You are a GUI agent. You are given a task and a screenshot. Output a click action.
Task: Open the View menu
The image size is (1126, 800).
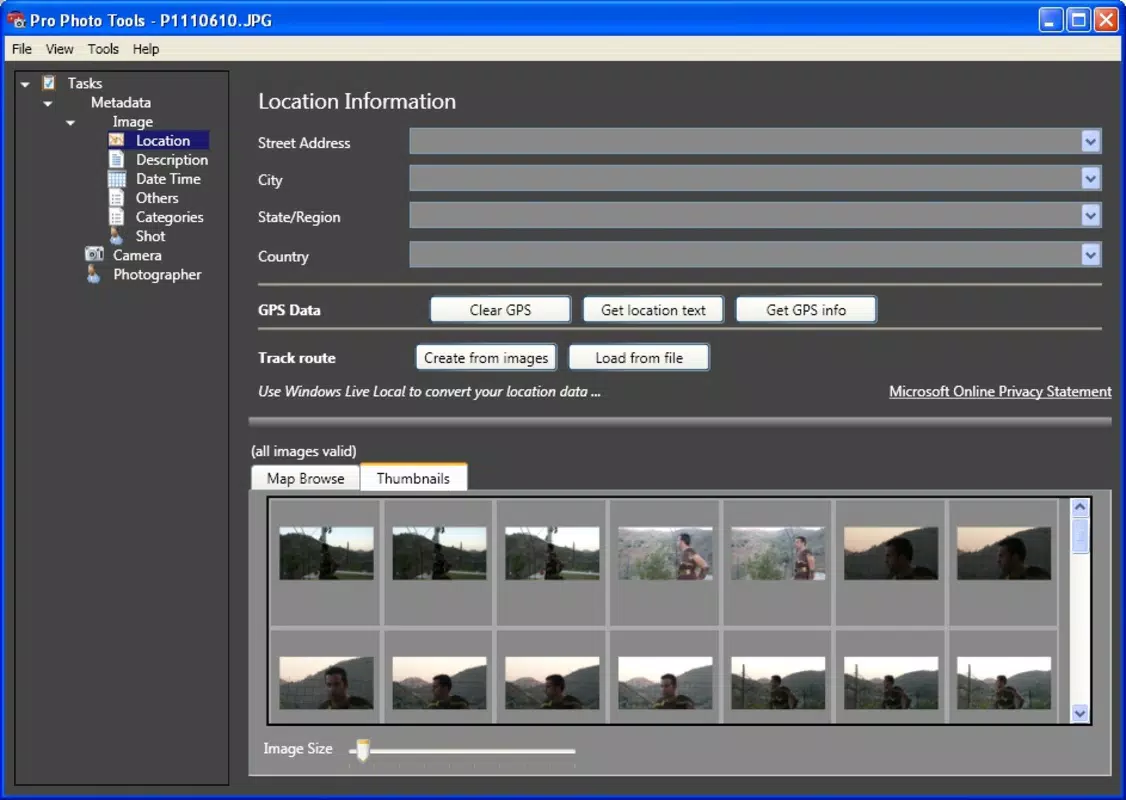click(60, 49)
